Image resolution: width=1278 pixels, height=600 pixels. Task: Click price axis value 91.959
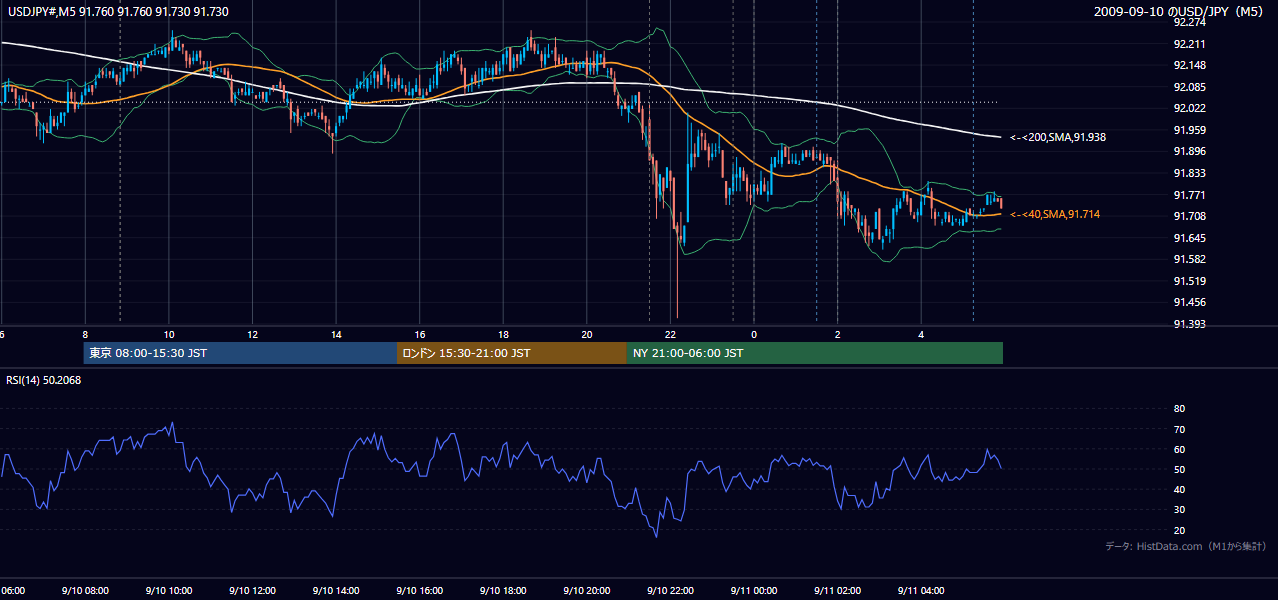[1190, 130]
